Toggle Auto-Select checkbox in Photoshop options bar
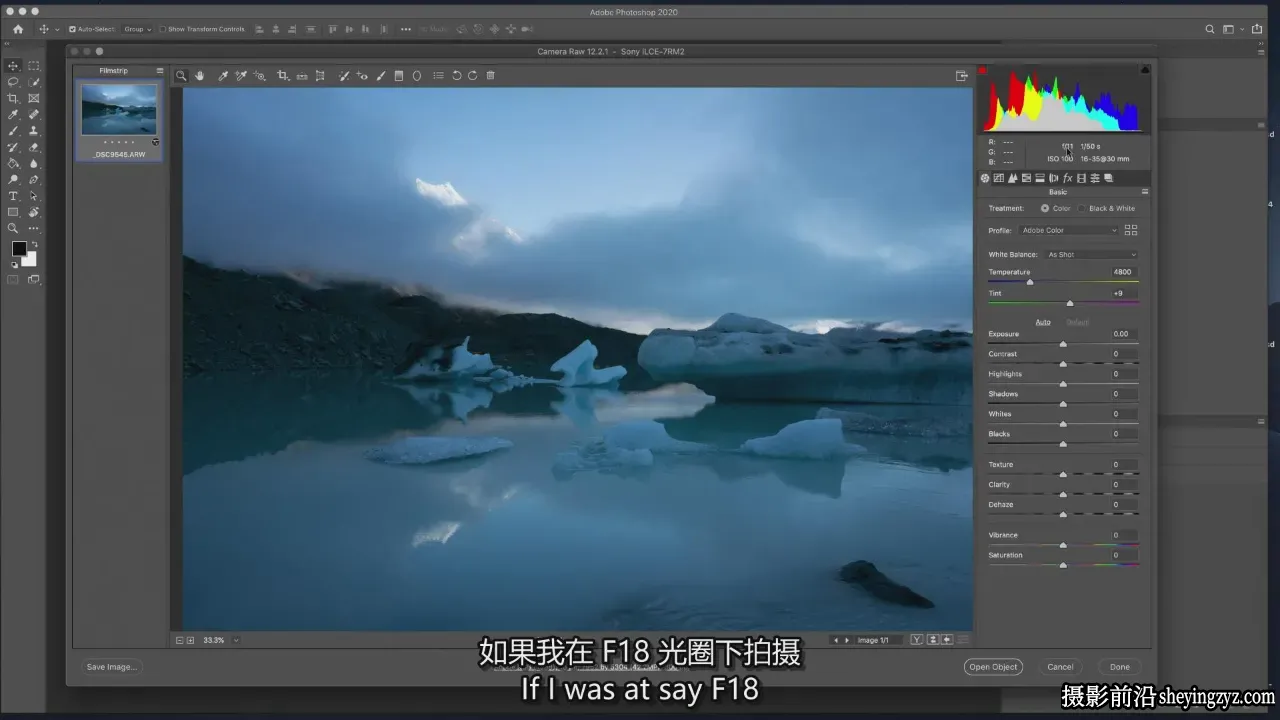Image resolution: width=1280 pixels, height=720 pixels. pos(72,29)
